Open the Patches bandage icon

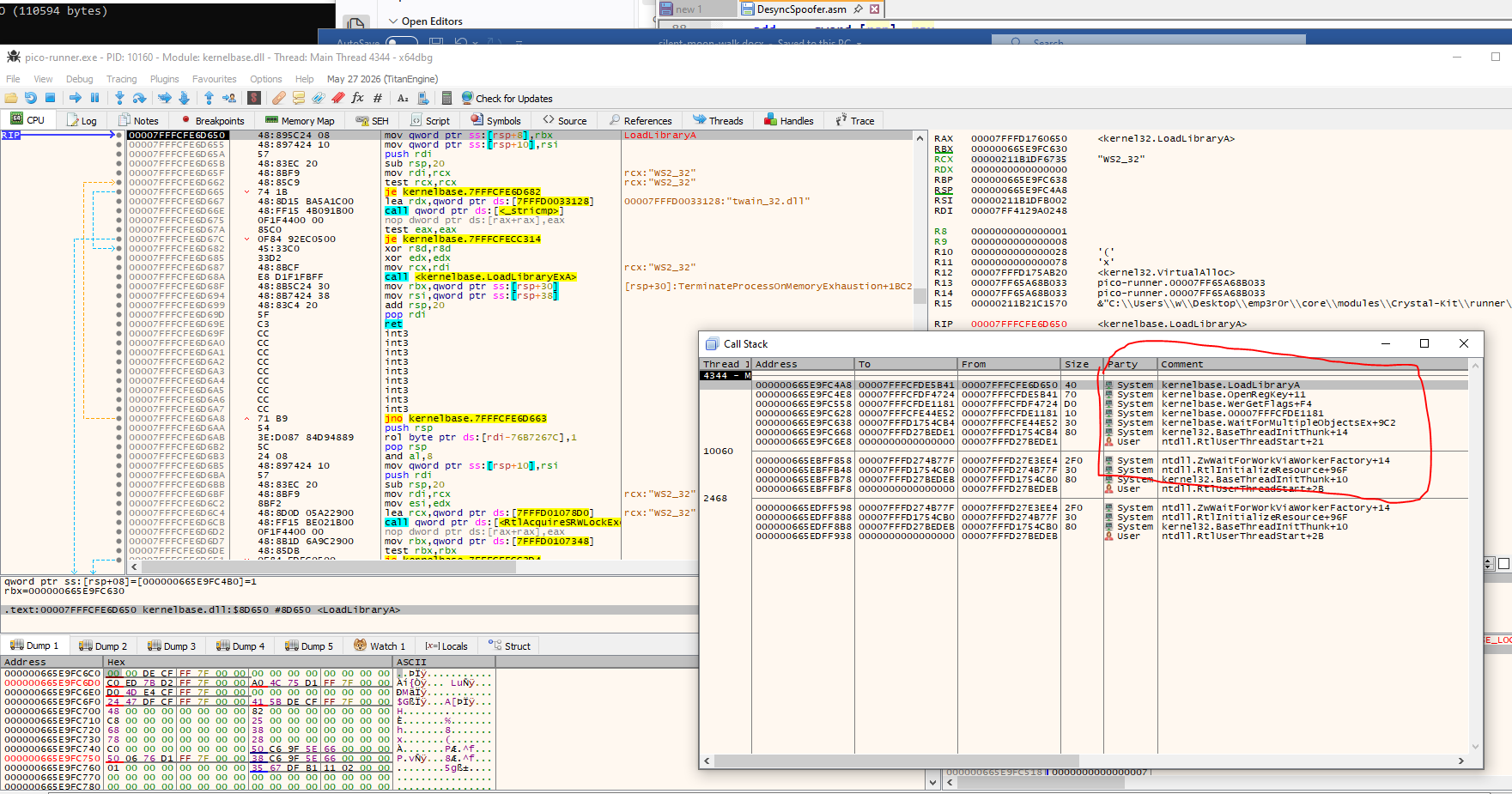click(279, 98)
